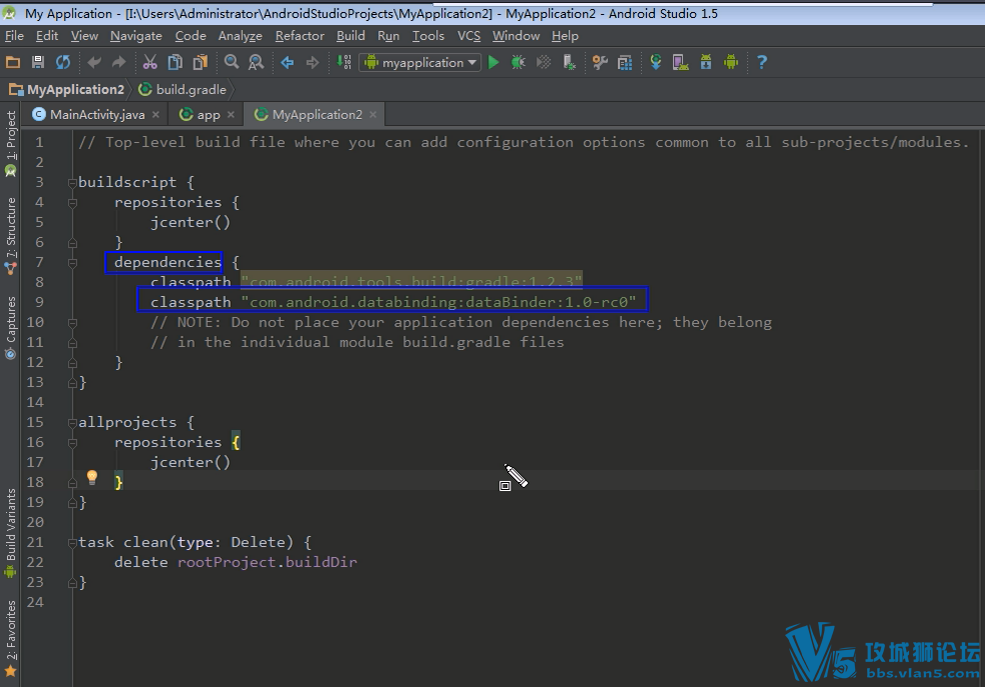Open the AVD Manager icon

point(680,62)
